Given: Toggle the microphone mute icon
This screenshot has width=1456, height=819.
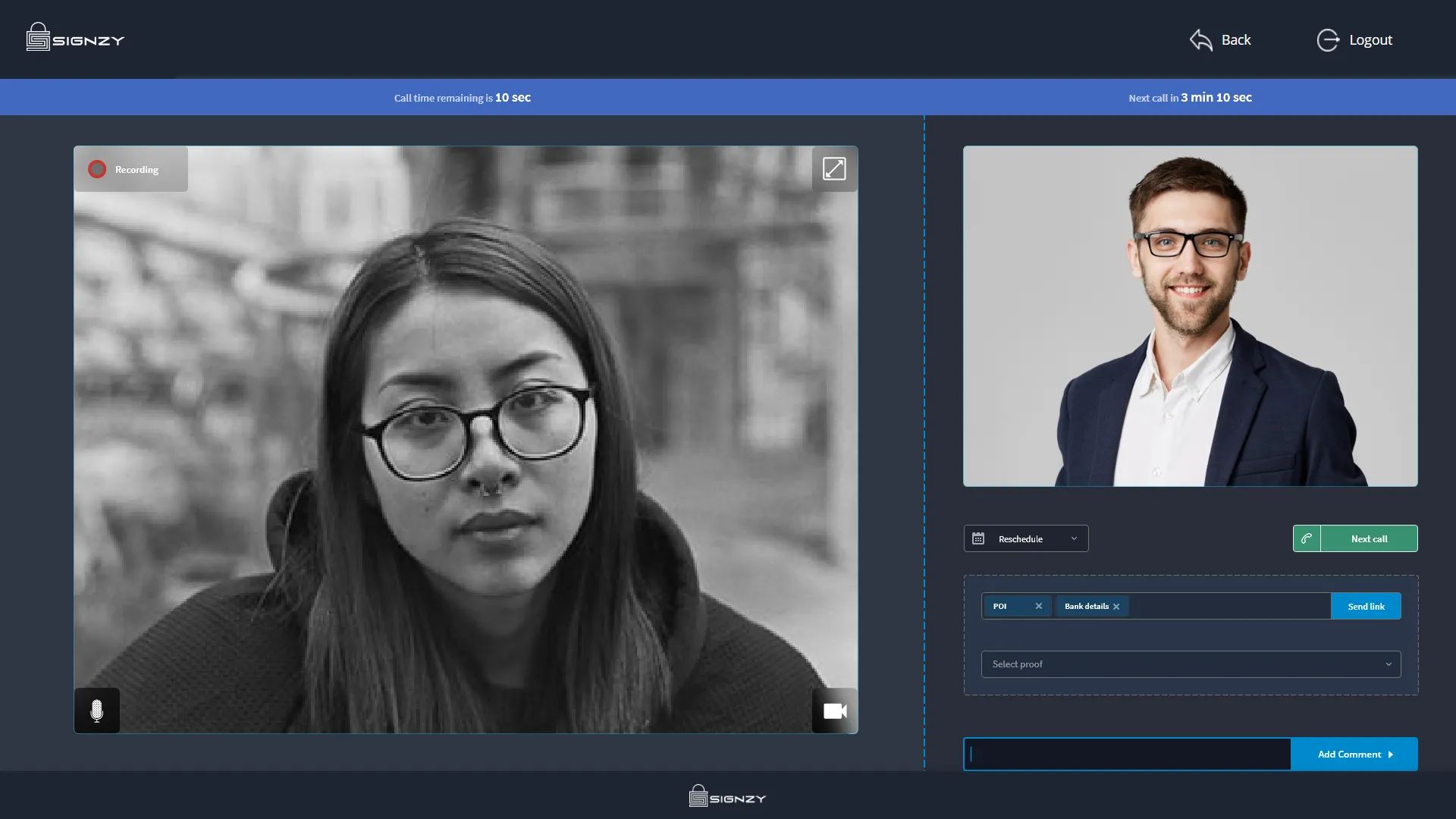Looking at the screenshot, I should [x=96, y=711].
